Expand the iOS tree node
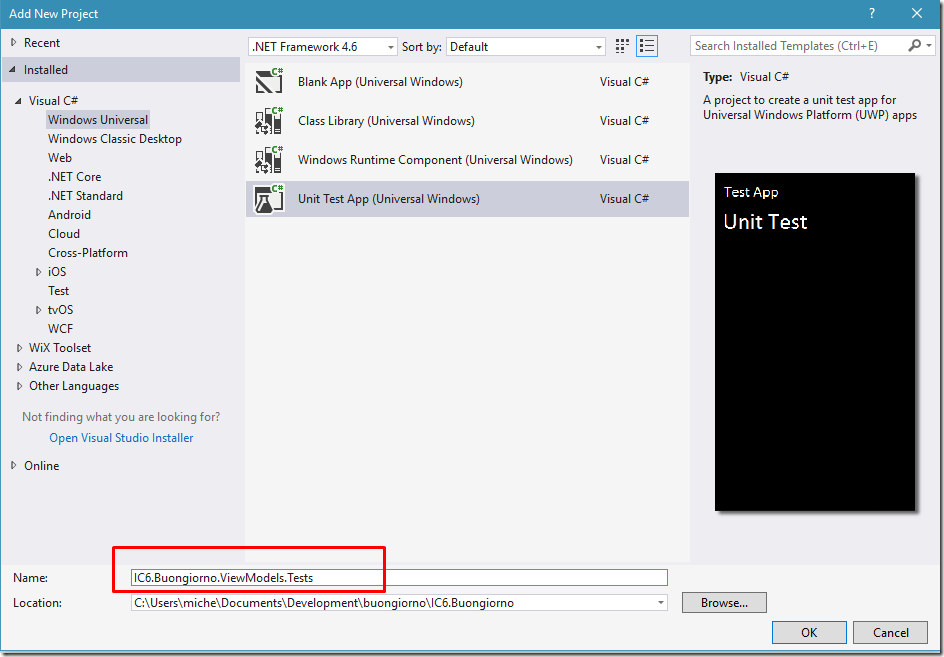Screen dimensions: 944x657 pos(38,272)
